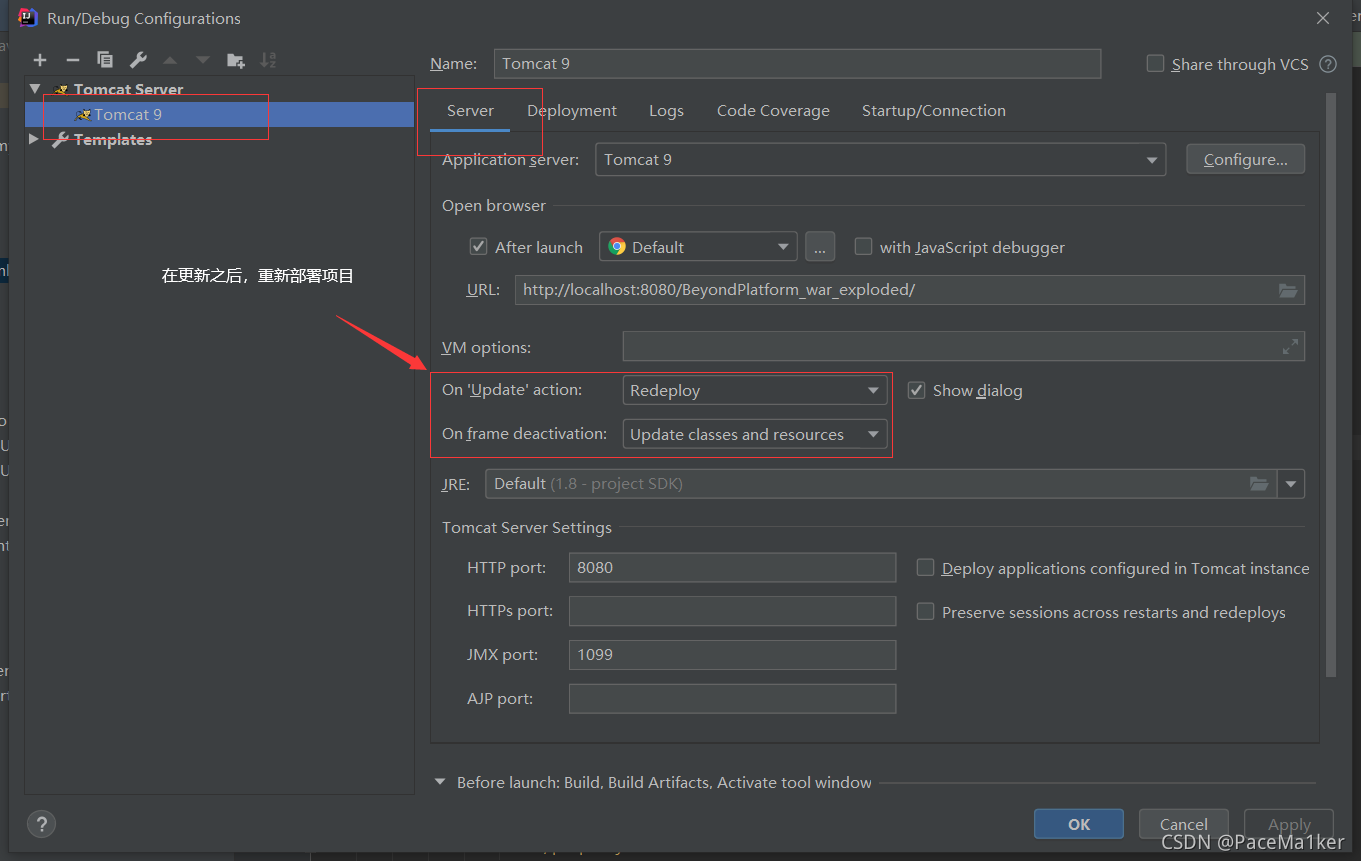Click VM options input field

[x=963, y=347]
